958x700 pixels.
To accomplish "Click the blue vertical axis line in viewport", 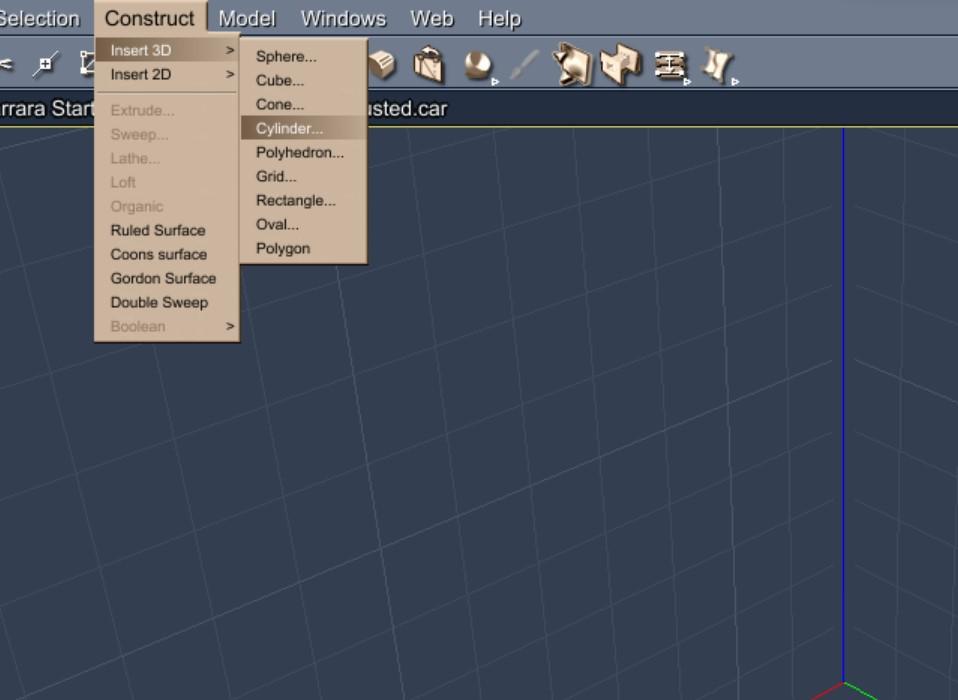I will click(x=844, y=403).
